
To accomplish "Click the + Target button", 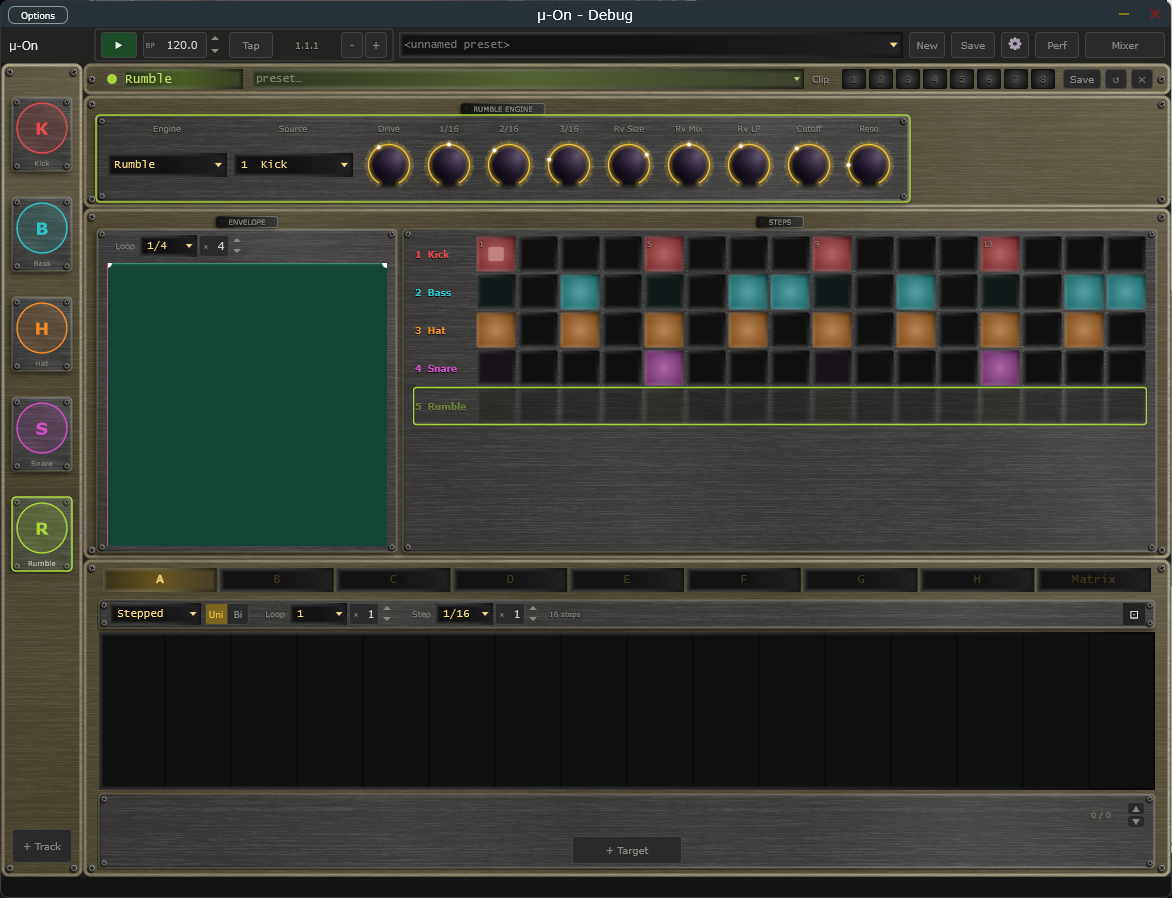I will coord(626,850).
